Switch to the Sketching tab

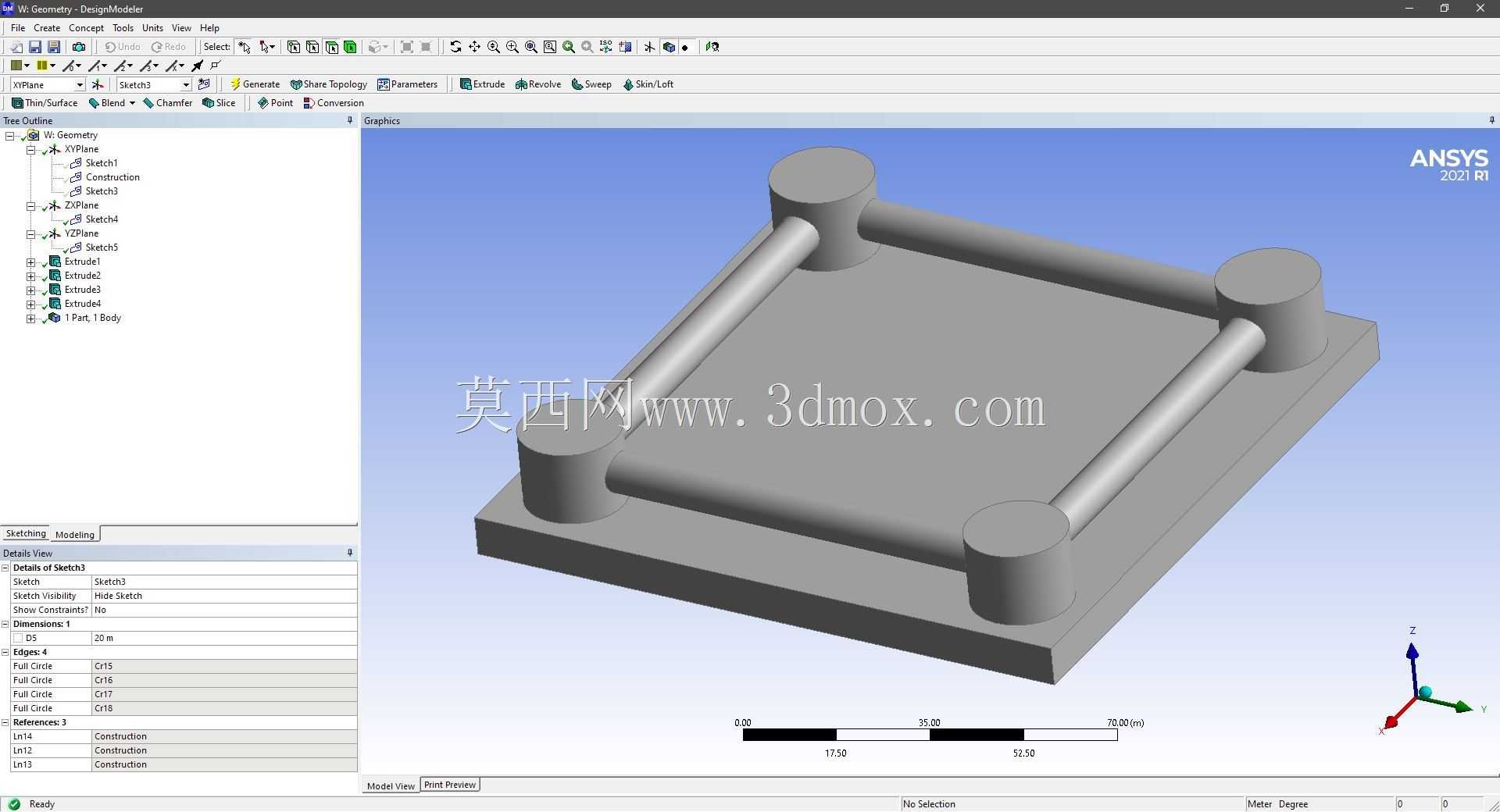26,533
